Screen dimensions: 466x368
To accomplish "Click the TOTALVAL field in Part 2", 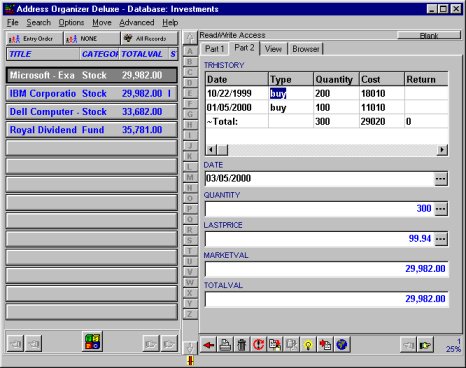I will tap(326, 299).
